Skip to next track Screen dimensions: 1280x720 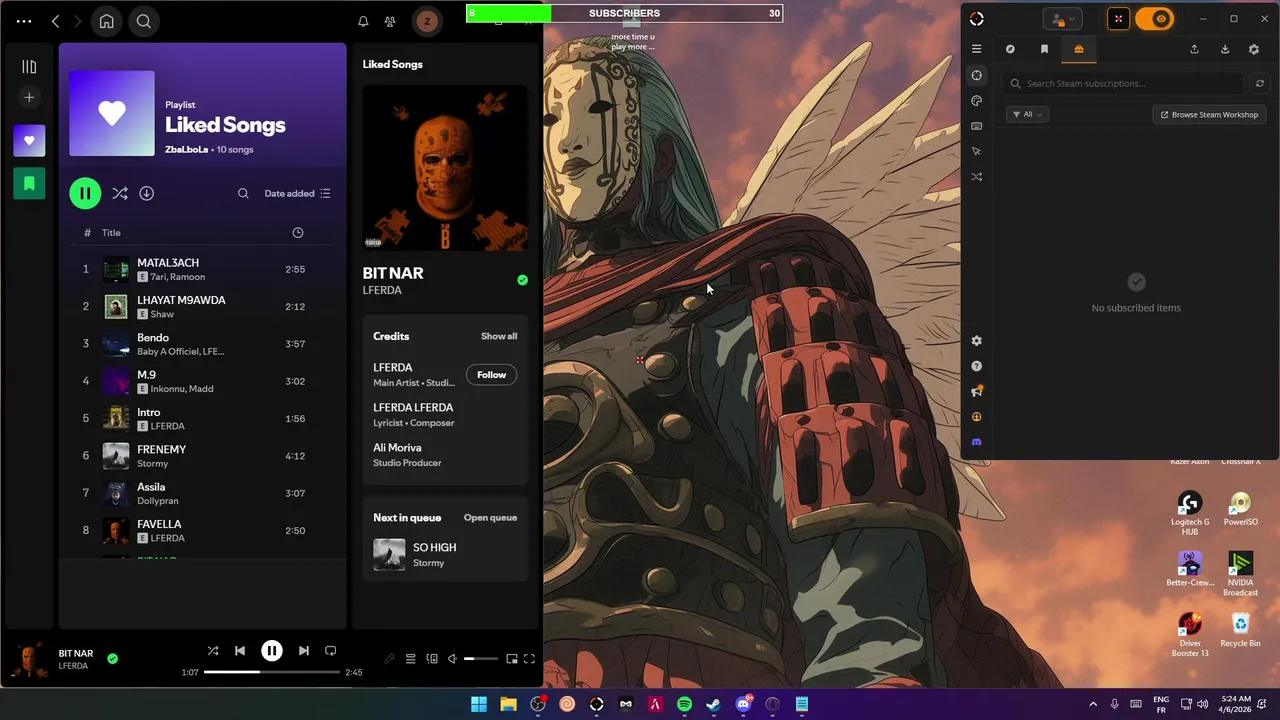pyautogui.click(x=303, y=651)
